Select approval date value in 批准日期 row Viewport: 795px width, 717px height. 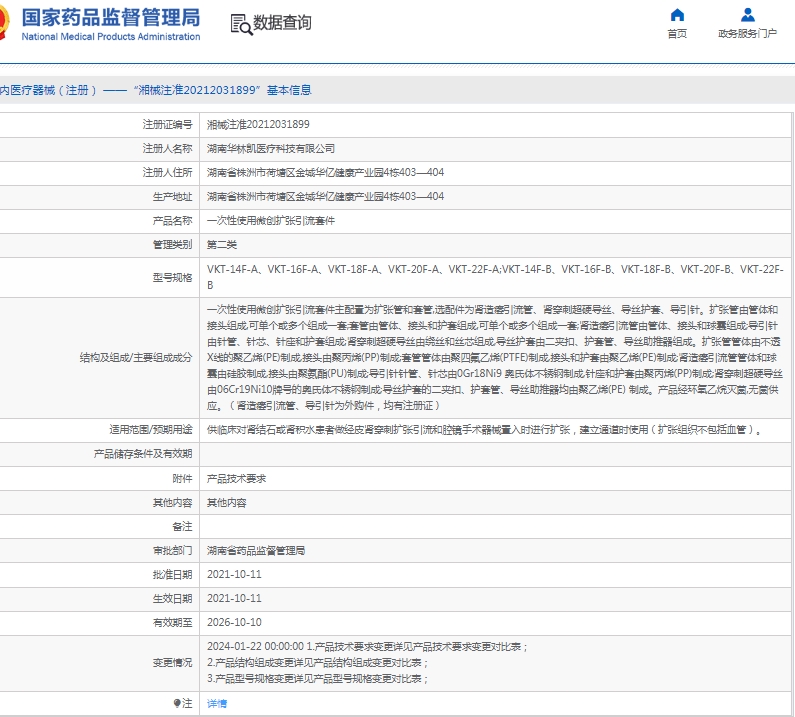[234, 575]
